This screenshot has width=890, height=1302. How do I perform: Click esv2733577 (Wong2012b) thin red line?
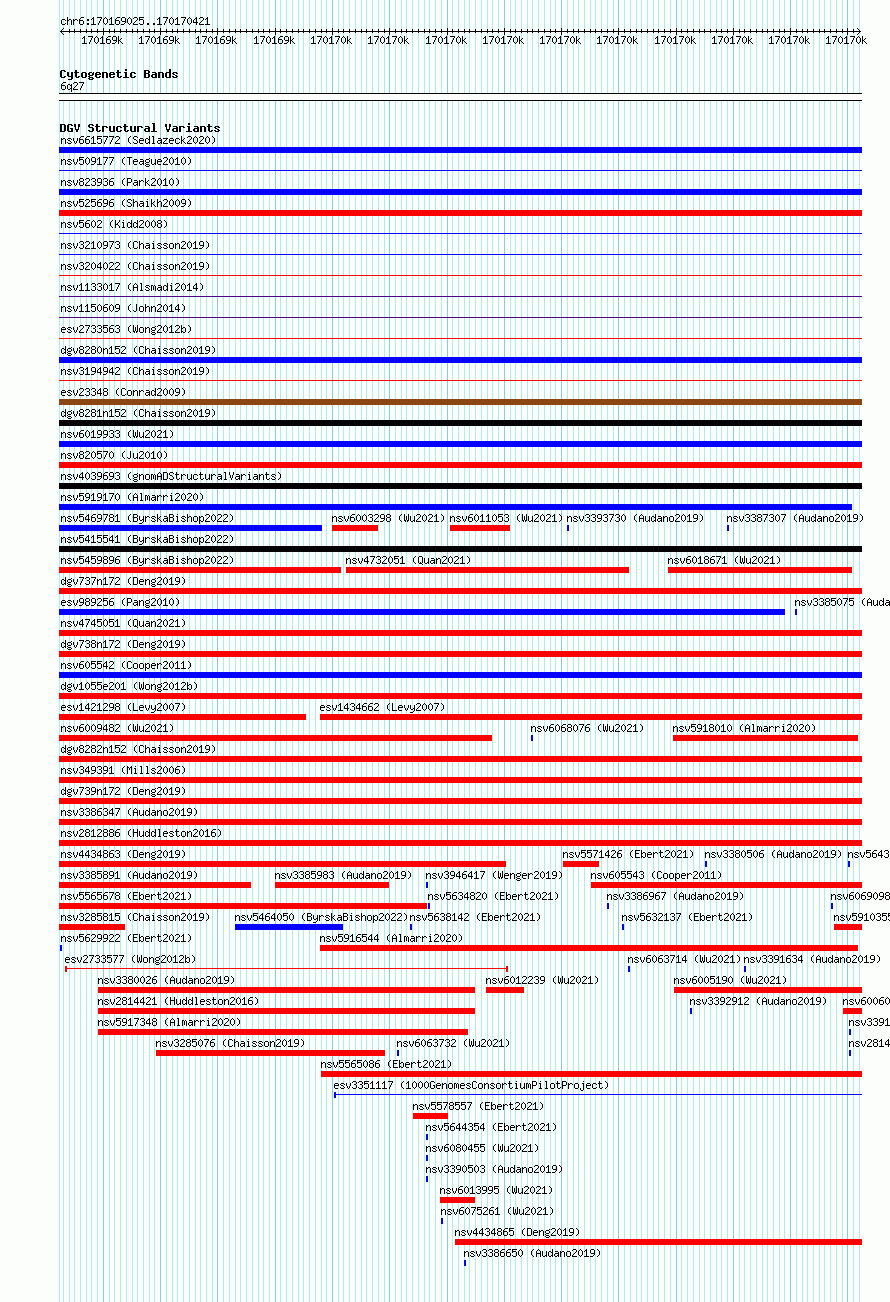click(286, 969)
